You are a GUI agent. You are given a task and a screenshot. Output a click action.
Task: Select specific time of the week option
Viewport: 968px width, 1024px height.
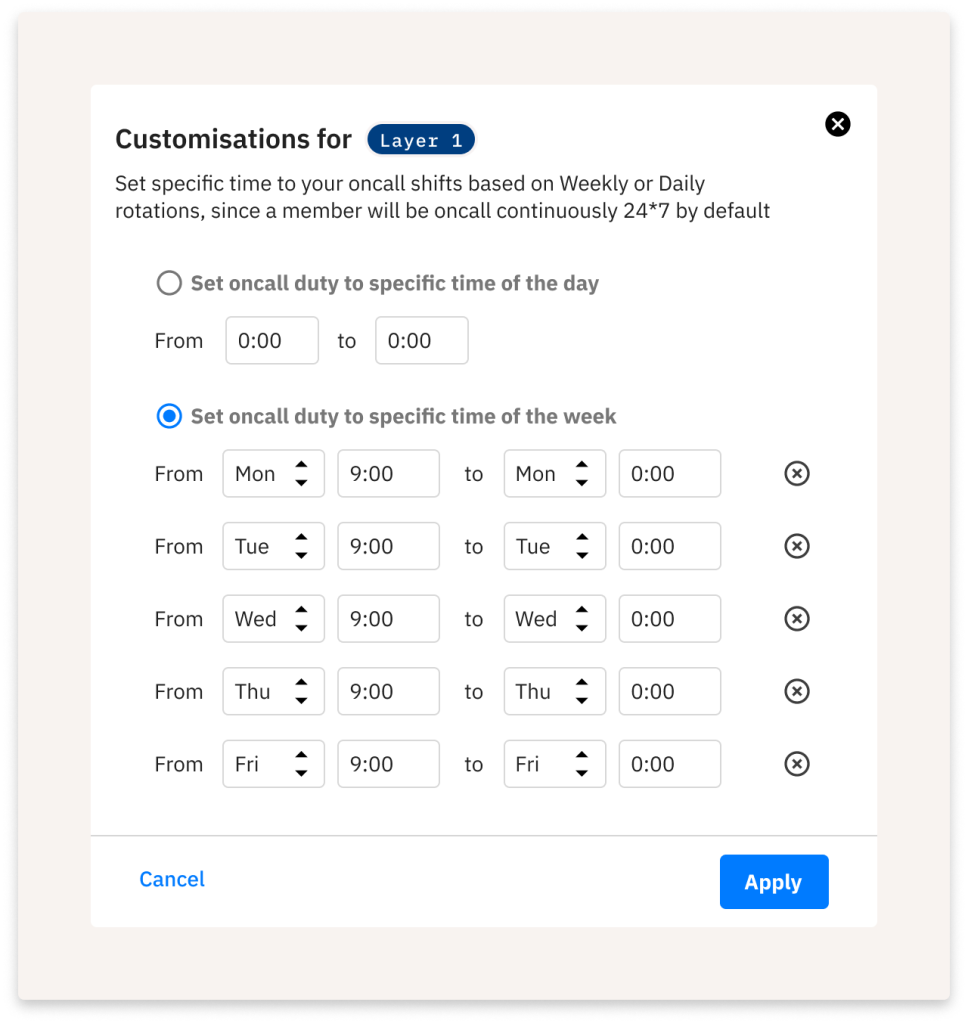(x=169, y=417)
